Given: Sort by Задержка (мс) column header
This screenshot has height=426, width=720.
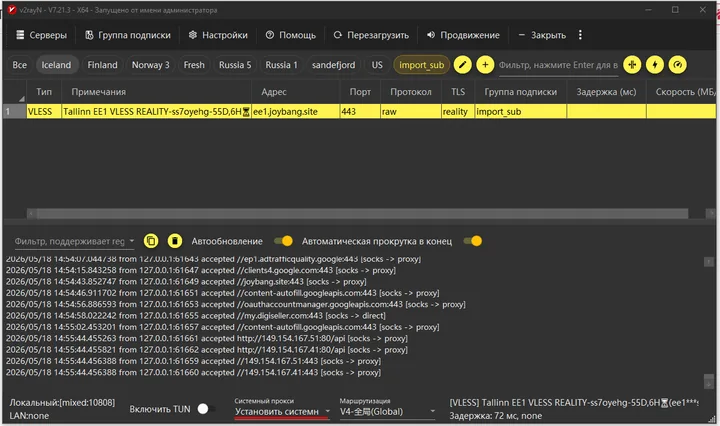Looking at the screenshot, I should (x=606, y=92).
